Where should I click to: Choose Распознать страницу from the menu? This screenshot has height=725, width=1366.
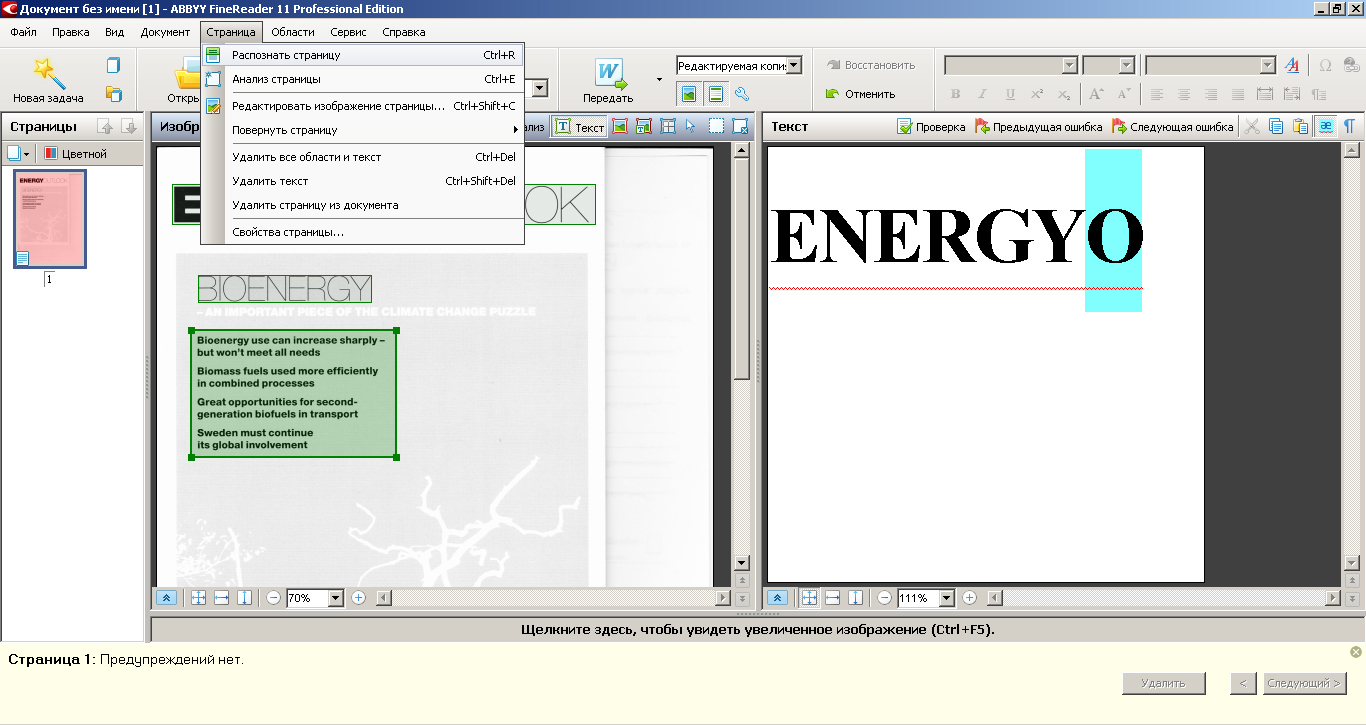362,55
